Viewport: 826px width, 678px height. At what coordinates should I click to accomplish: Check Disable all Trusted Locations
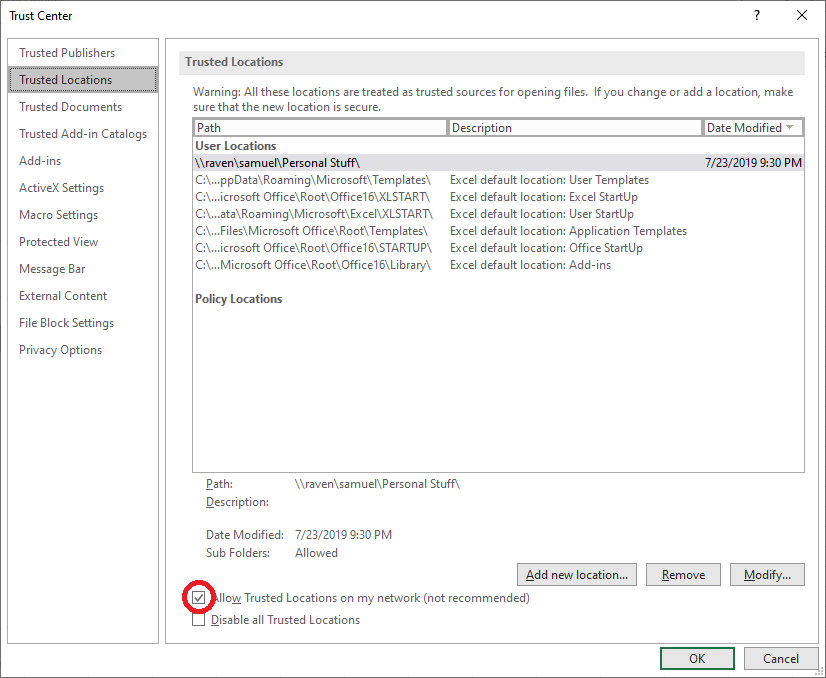199,620
